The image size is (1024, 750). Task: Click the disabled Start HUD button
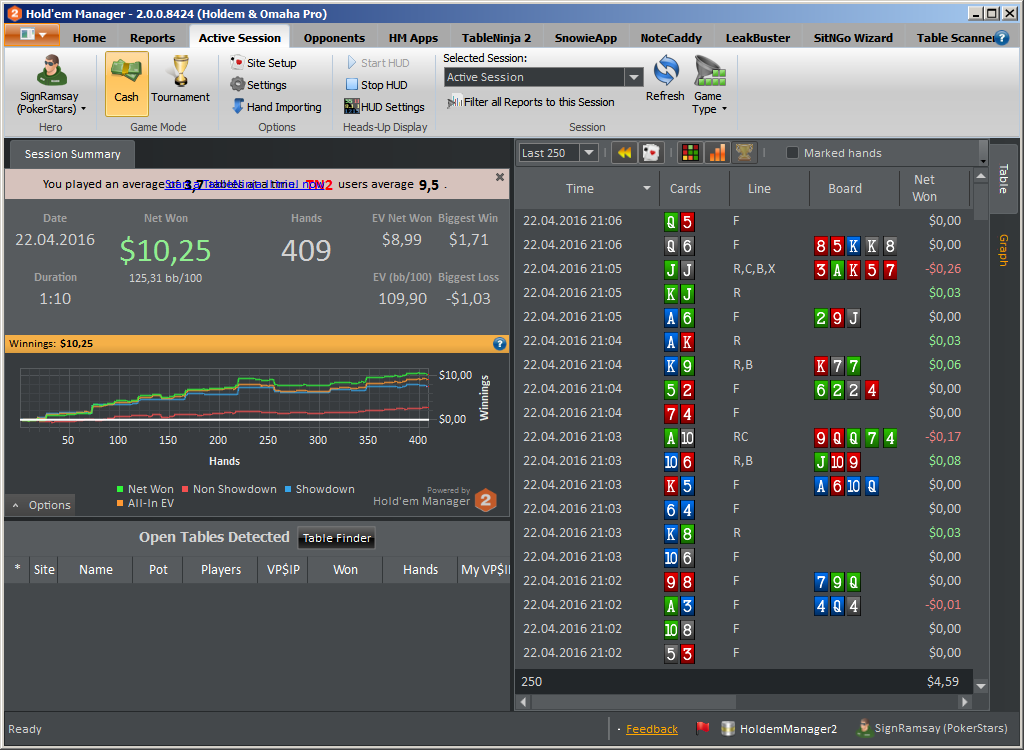click(378, 63)
